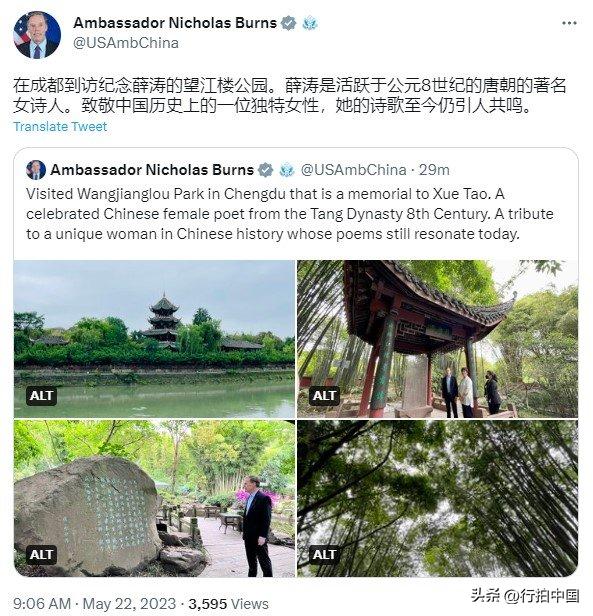This screenshot has width=593, height=616.
Task: Open the bamboo canopy photo
Action: [x=437, y=498]
